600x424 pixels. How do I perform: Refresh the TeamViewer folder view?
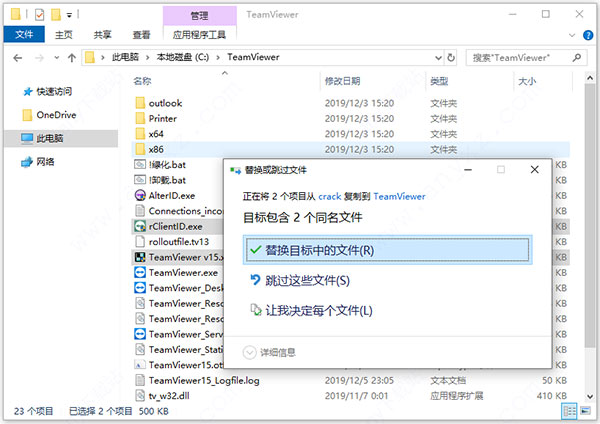[451, 58]
